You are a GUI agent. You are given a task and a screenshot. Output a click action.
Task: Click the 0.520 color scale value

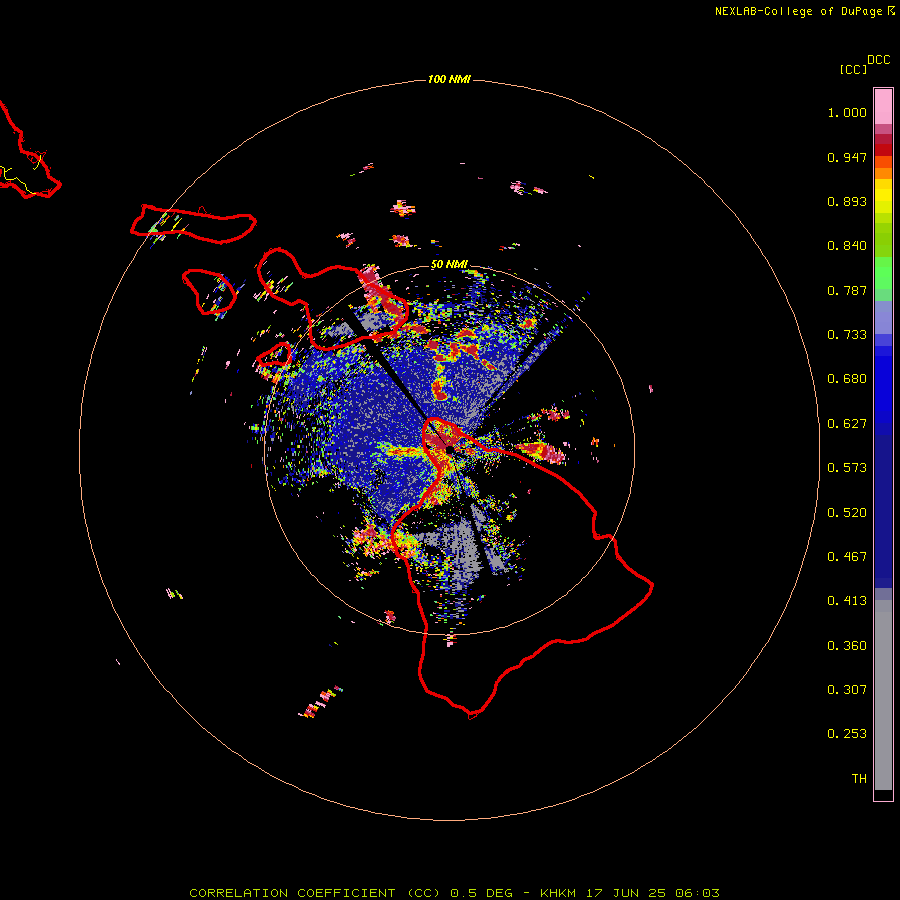(x=847, y=513)
